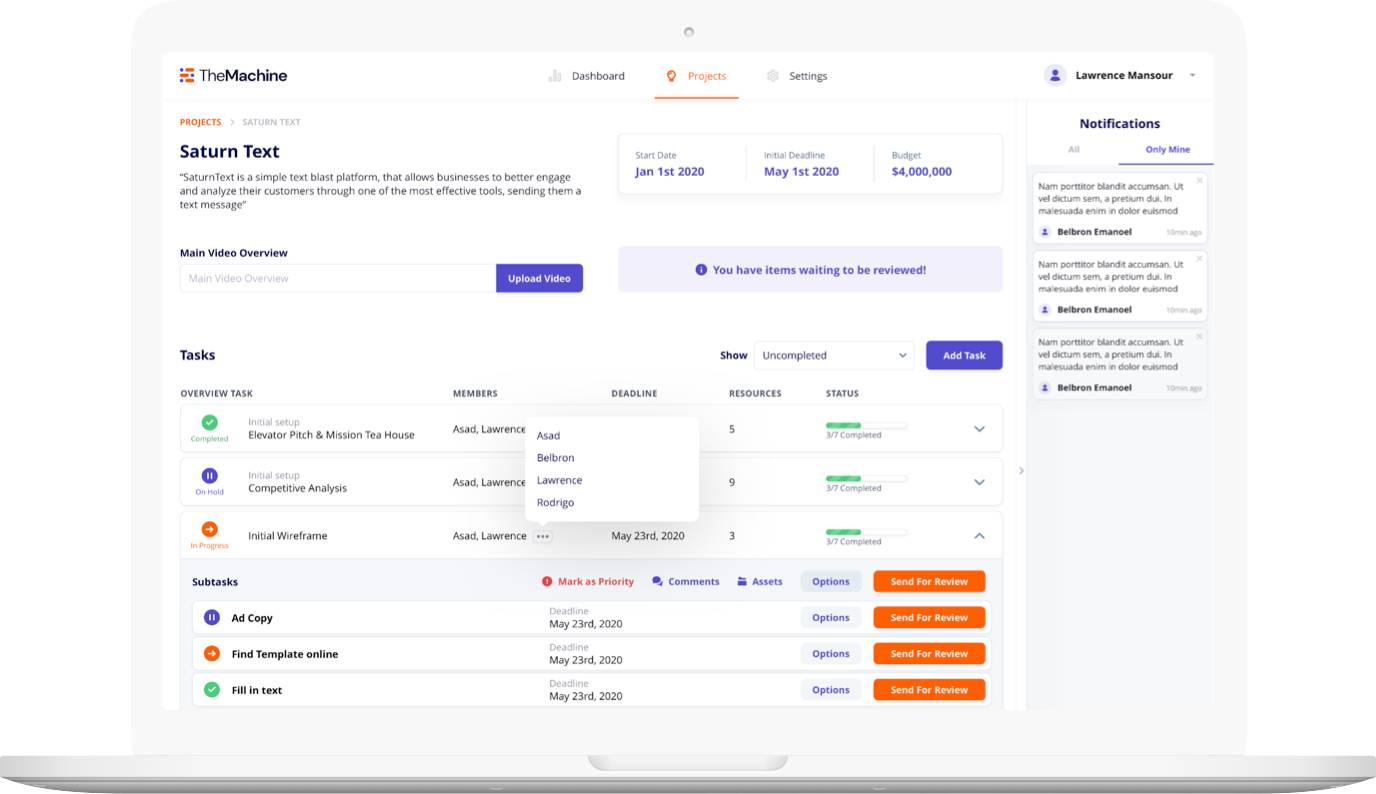Click the three-dots members icon on Initial Wireframe
This screenshot has width=1376, height=794.
click(542, 536)
